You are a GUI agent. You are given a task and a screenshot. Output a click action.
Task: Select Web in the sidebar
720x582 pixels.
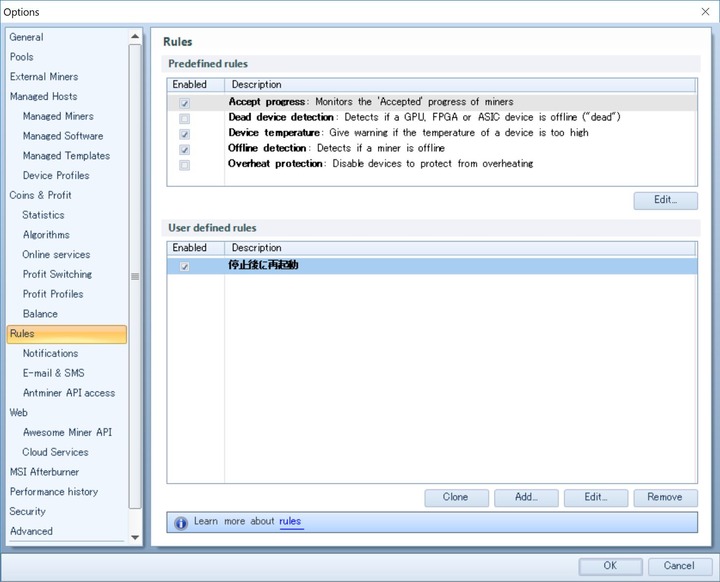(18, 412)
